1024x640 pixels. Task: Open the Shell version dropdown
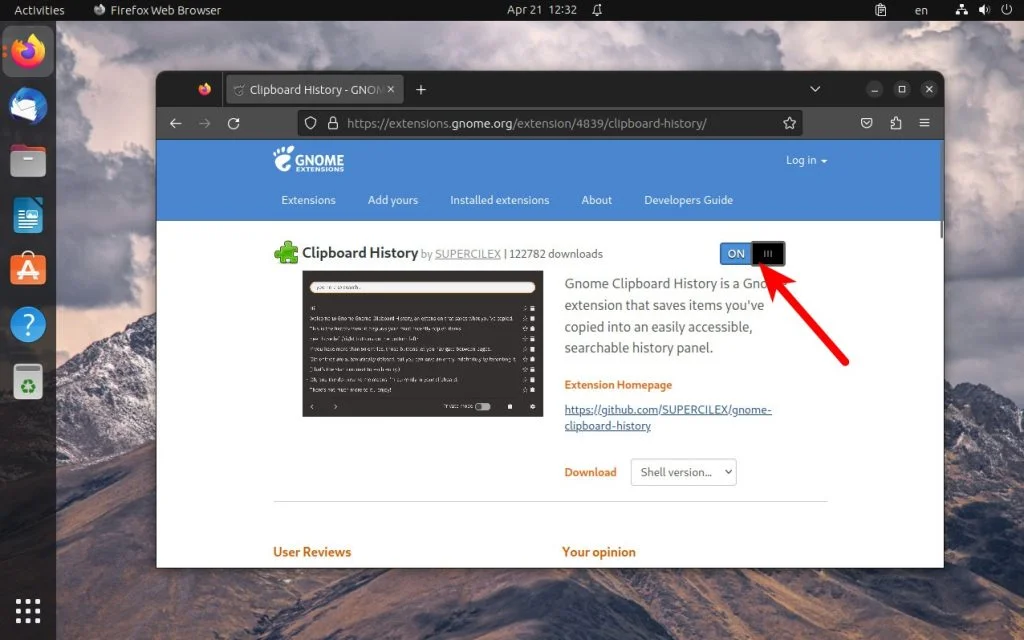(683, 472)
